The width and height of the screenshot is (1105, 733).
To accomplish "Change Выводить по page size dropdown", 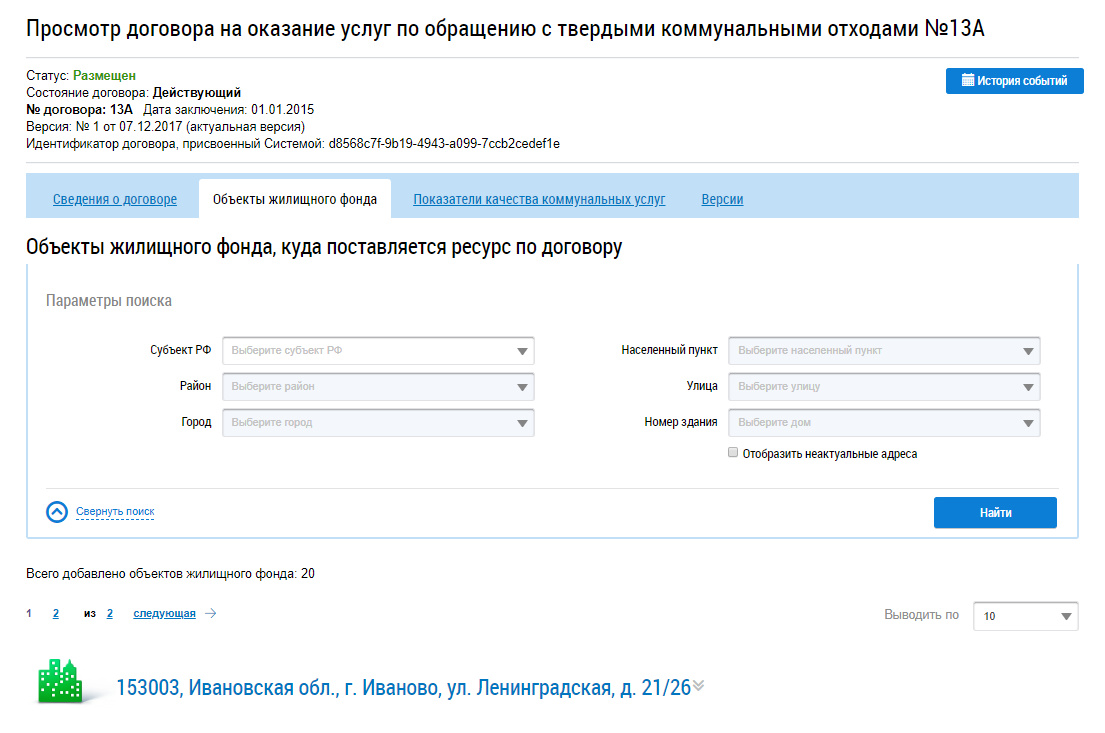I will (1025, 616).
